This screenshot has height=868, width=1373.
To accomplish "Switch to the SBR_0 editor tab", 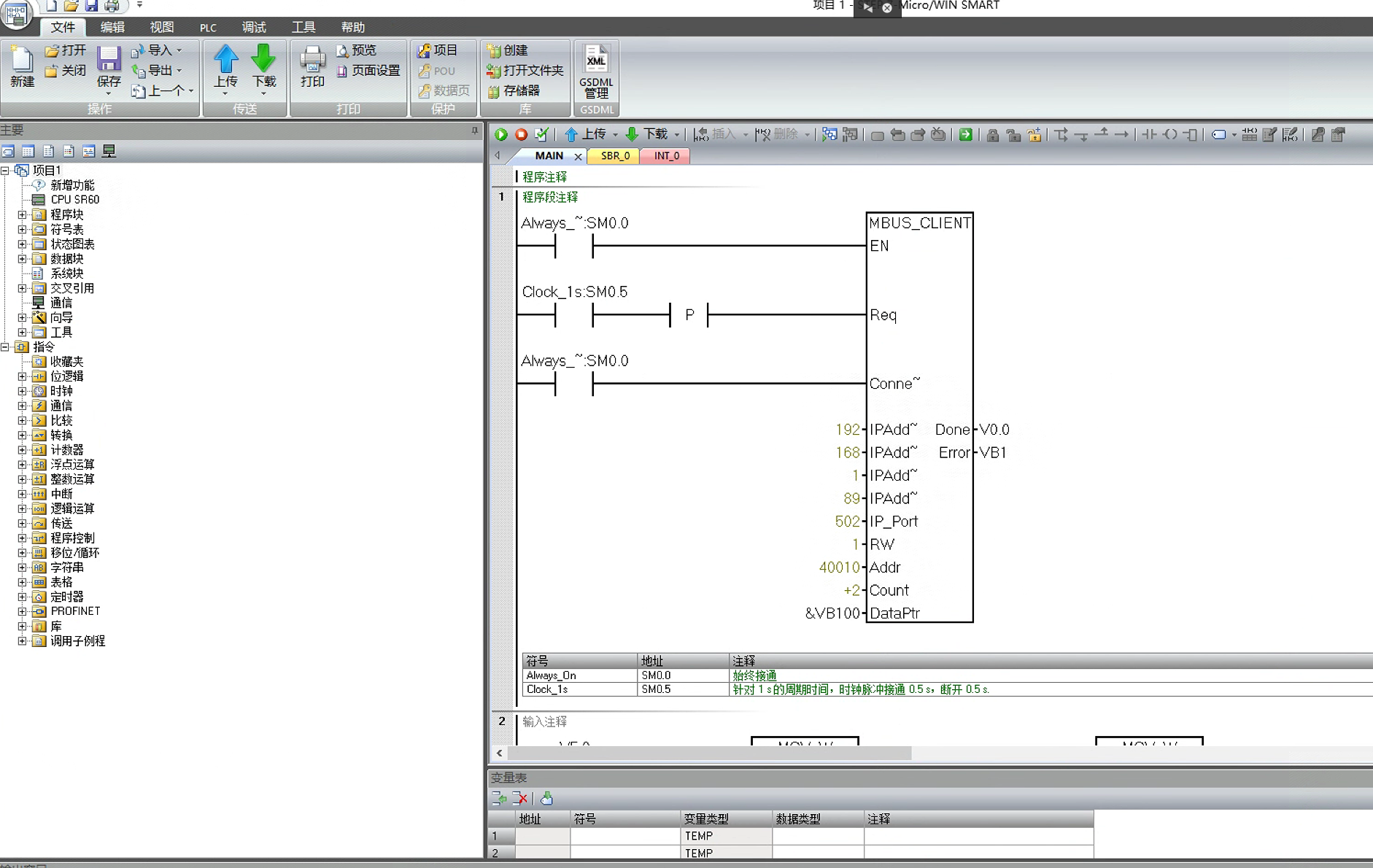I will pos(615,155).
